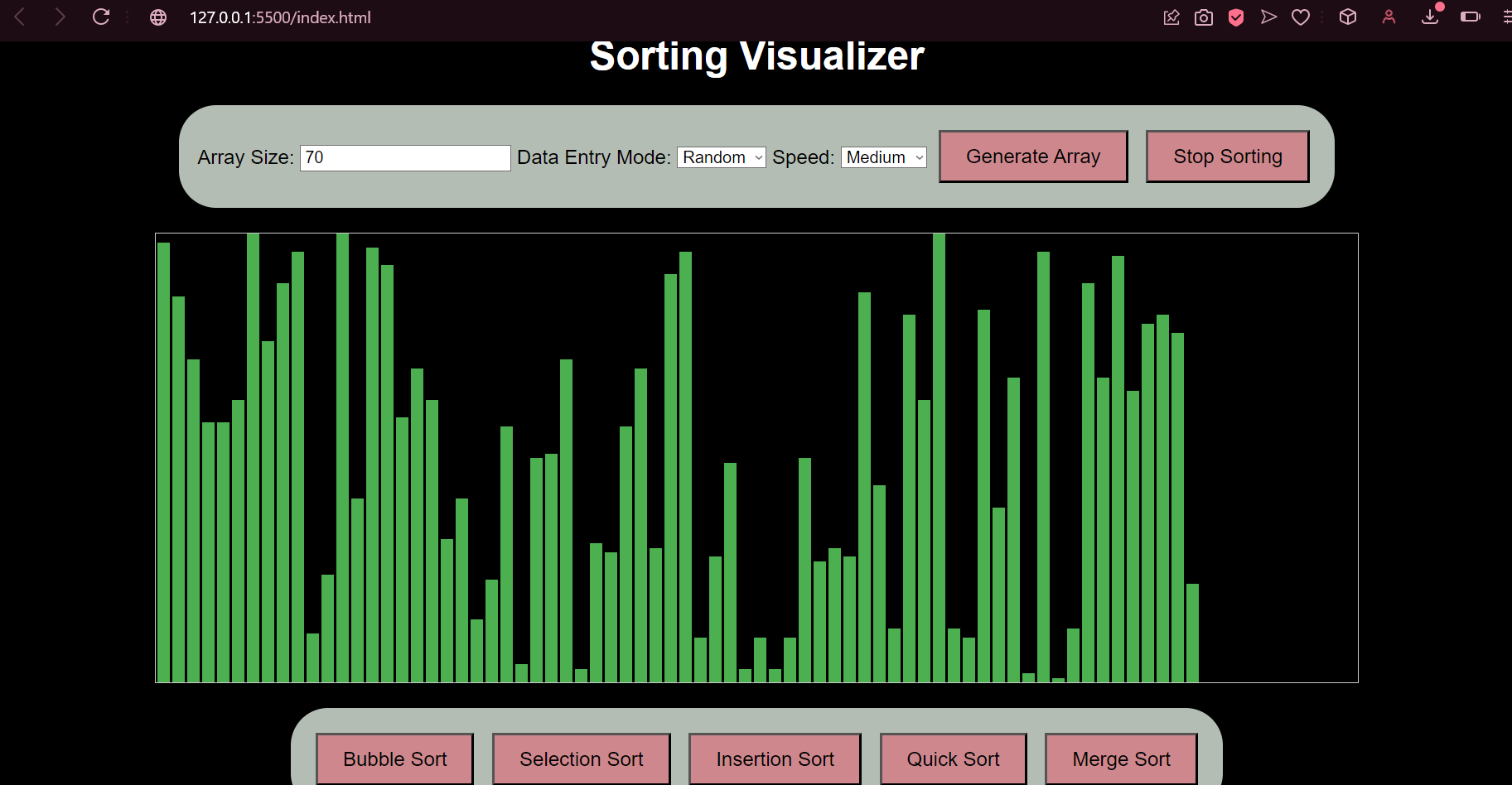
Task: Open the Data Entry Mode dropdown
Action: click(x=721, y=157)
